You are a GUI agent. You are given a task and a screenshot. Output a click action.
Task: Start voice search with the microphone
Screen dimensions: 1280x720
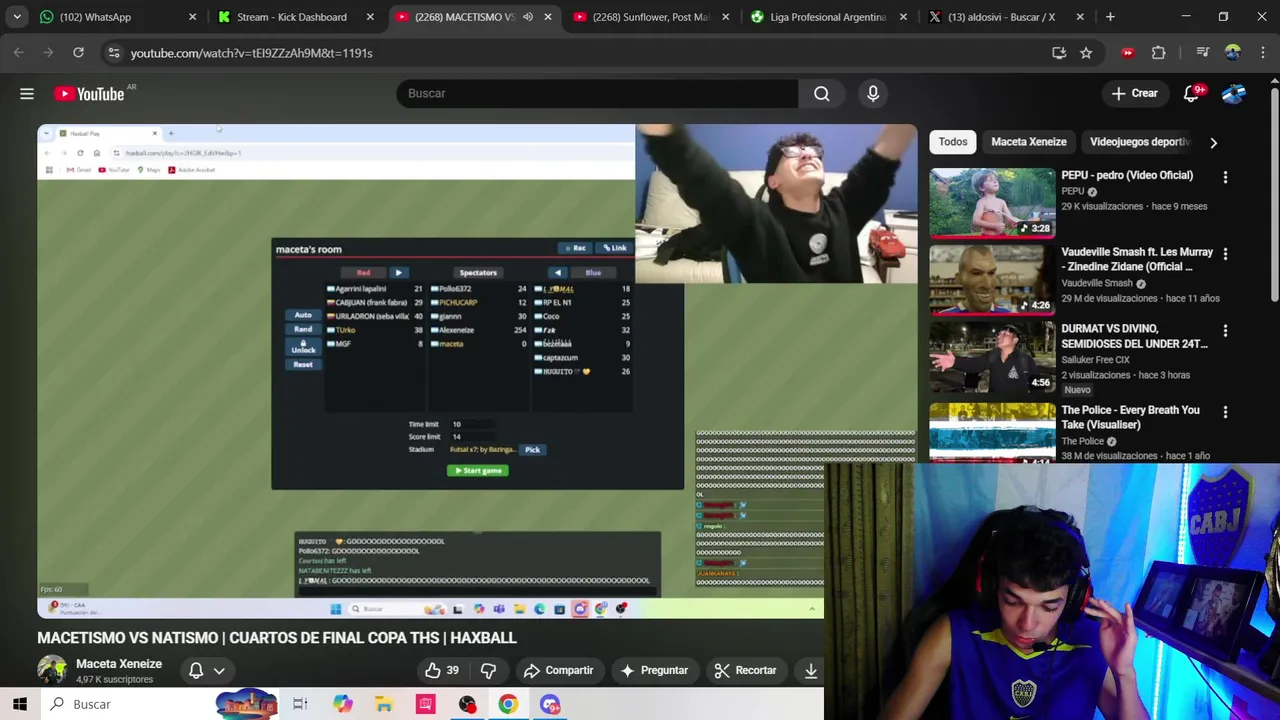[873, 93]
